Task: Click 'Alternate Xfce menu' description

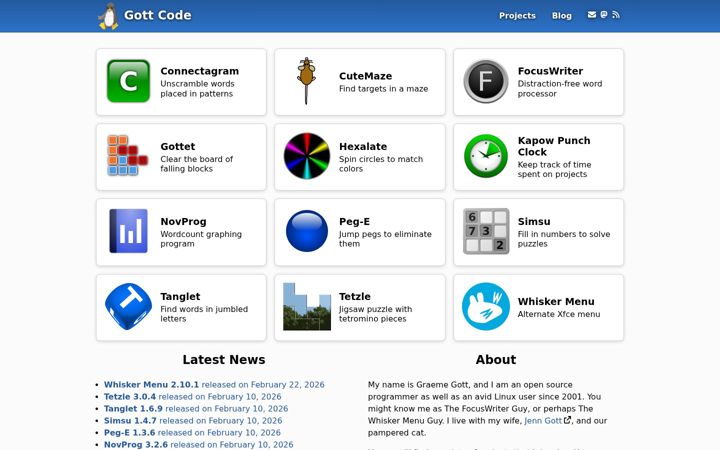Action: click(559, 314)
